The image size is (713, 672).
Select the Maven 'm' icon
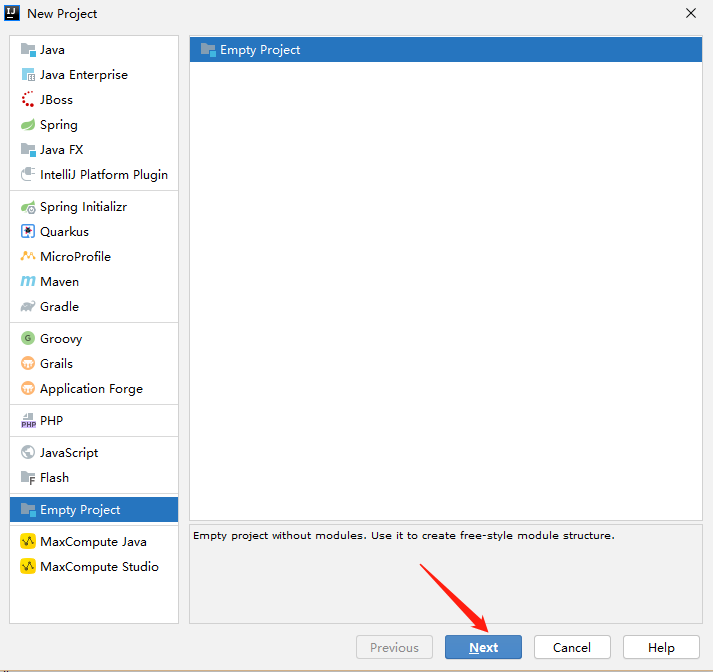28,281
